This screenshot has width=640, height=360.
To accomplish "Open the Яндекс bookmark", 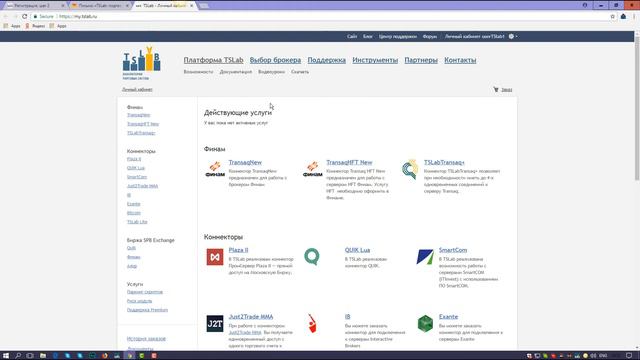I will (35, 26).
